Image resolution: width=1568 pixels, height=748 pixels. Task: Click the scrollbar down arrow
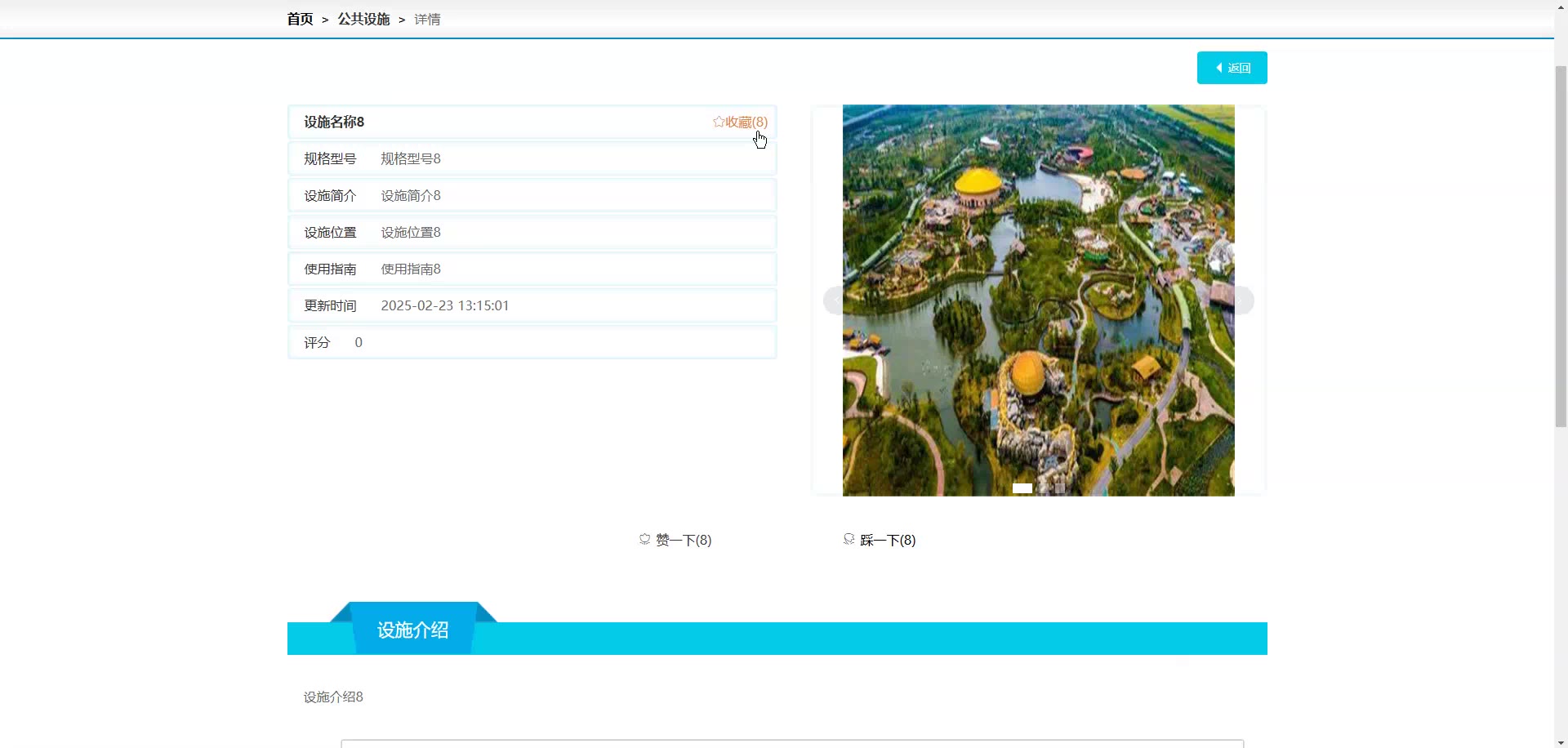click(1561, 742)
